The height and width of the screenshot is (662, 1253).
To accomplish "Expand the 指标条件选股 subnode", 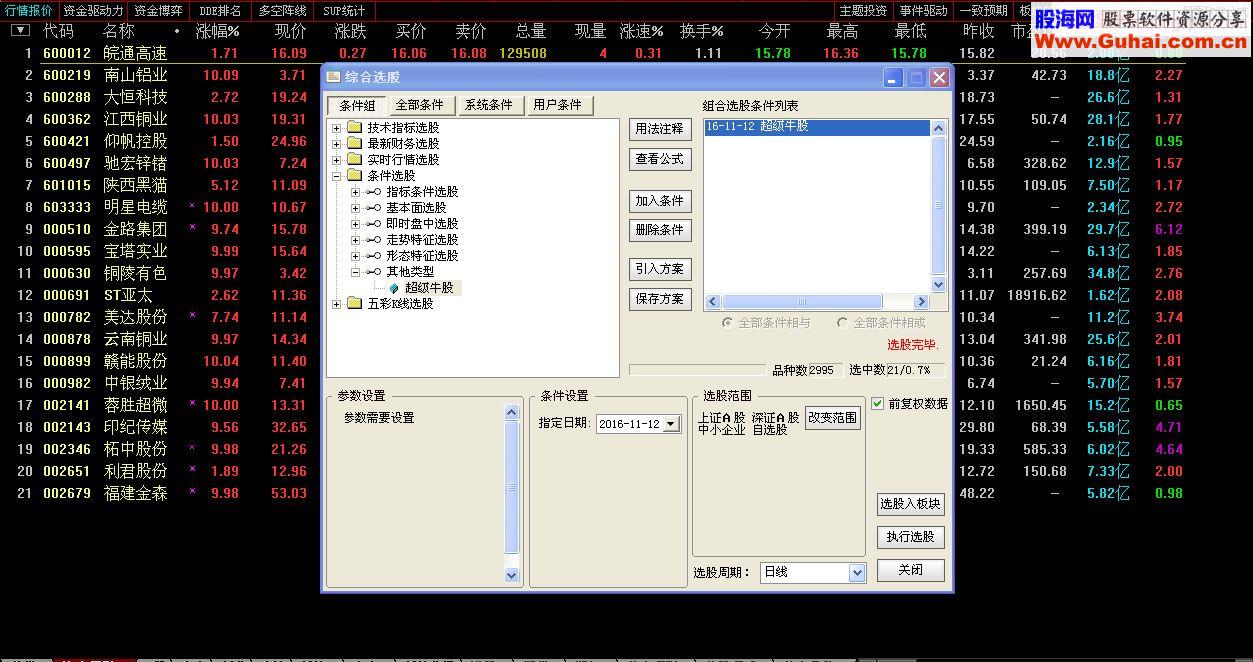I will (x=356, y=192).
